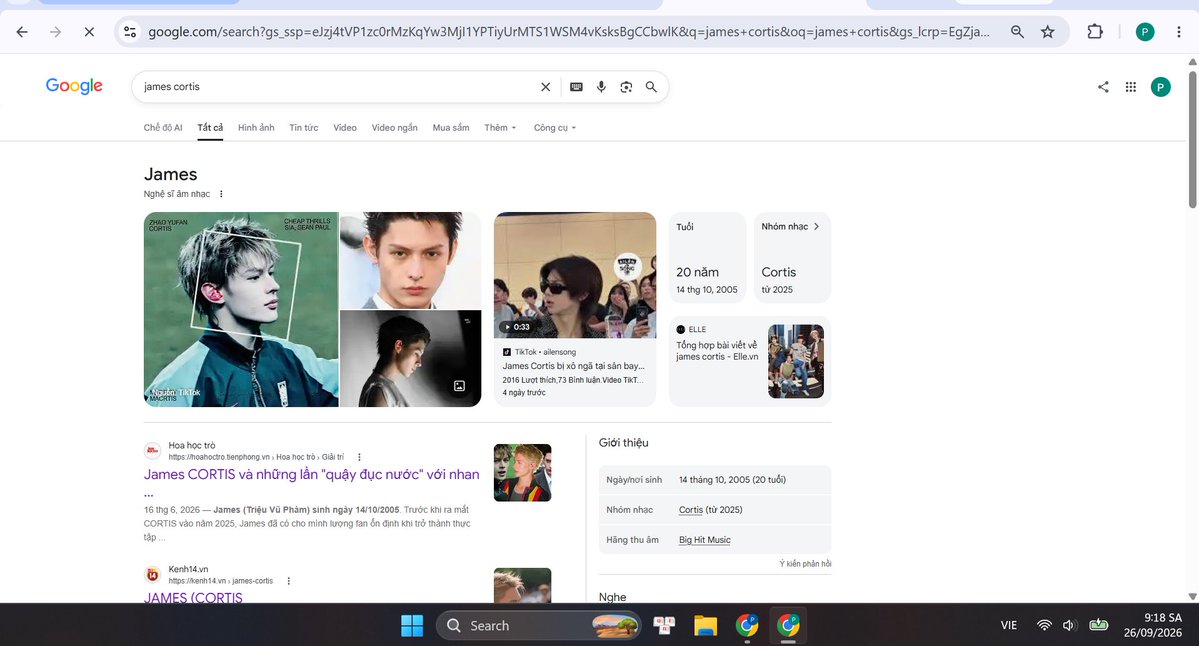Image resolution: width=1199 pixels, height=646 pixels.
Task: Click the Hoa học trò site name
Action: [191, 445]
